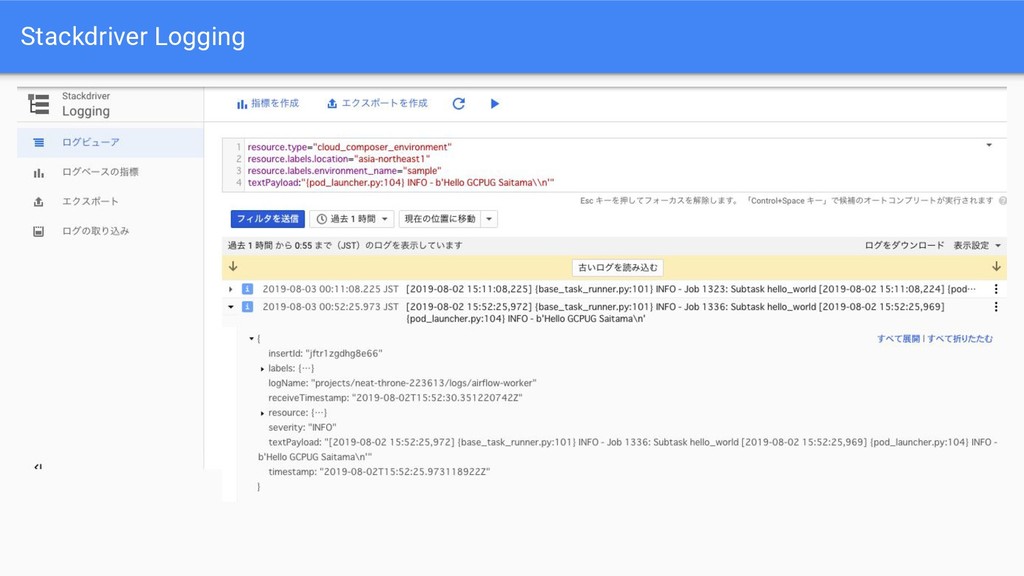
Task: Open the 過去 1 時間 time range dropdown
Action: click(352, 219)
